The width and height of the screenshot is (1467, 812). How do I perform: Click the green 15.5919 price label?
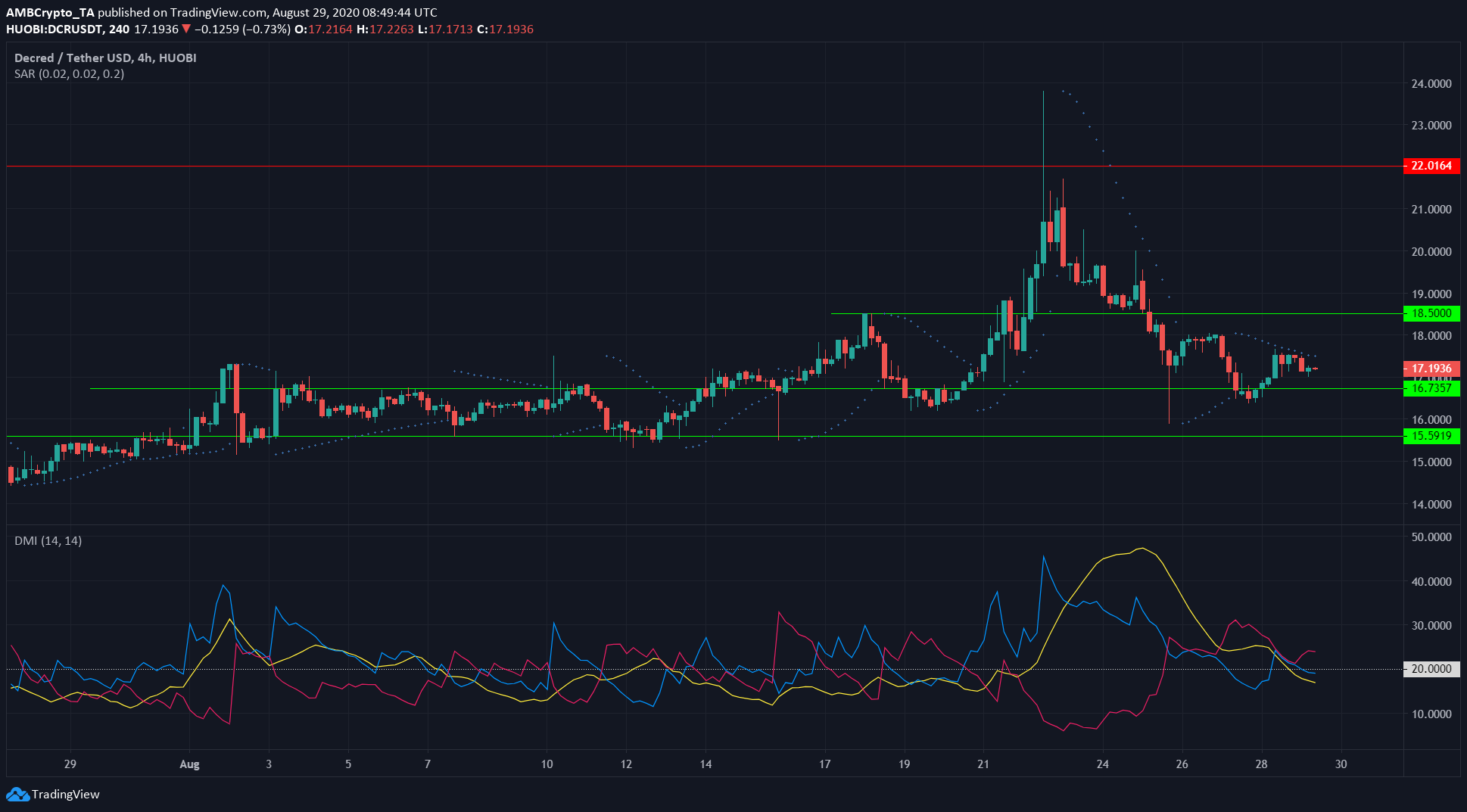pyautogui.click(x=1431, y=436)
